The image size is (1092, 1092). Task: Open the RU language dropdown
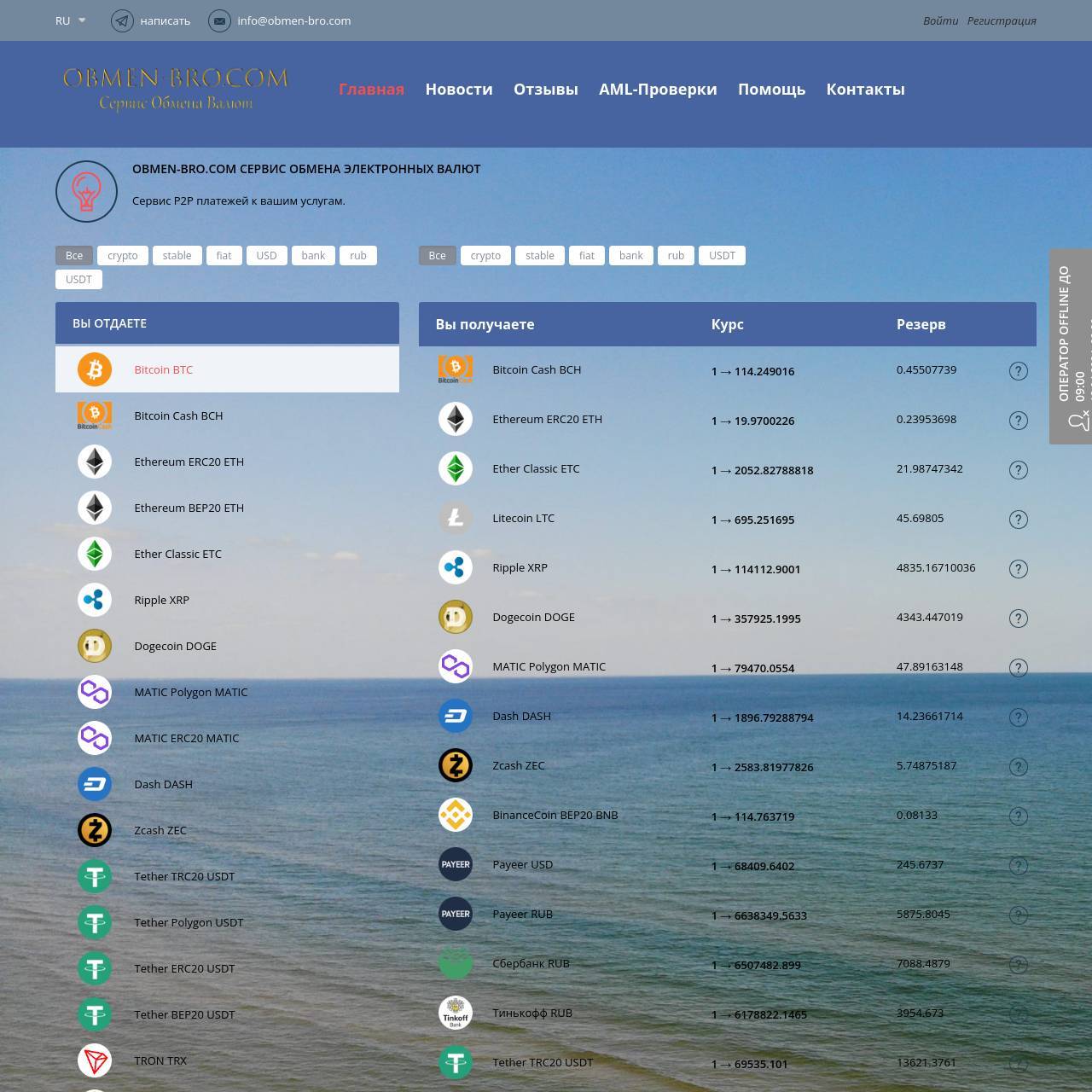[70, 20]
